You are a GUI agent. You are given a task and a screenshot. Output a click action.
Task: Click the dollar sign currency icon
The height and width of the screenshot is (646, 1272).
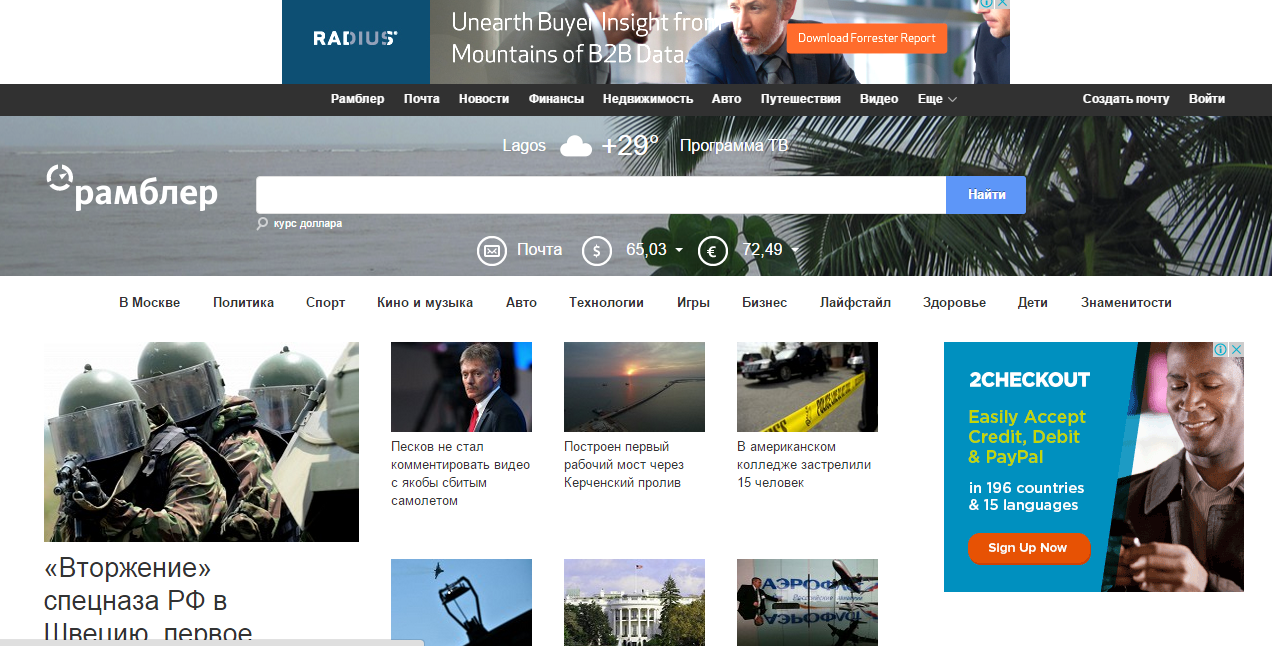[597, 250]
